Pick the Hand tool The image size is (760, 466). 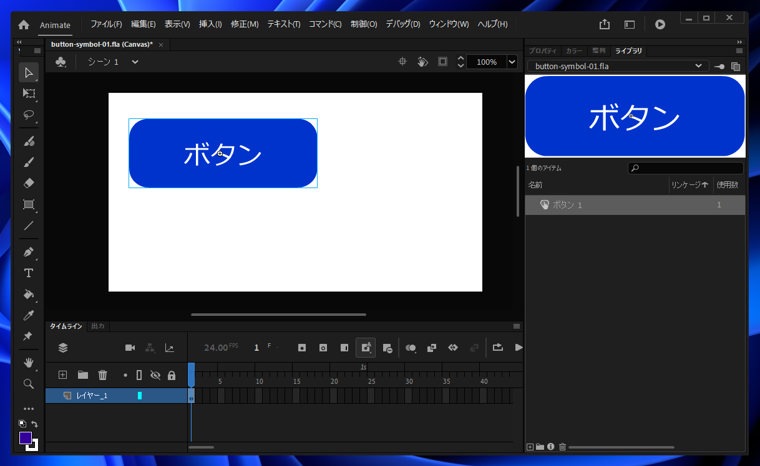29,363
